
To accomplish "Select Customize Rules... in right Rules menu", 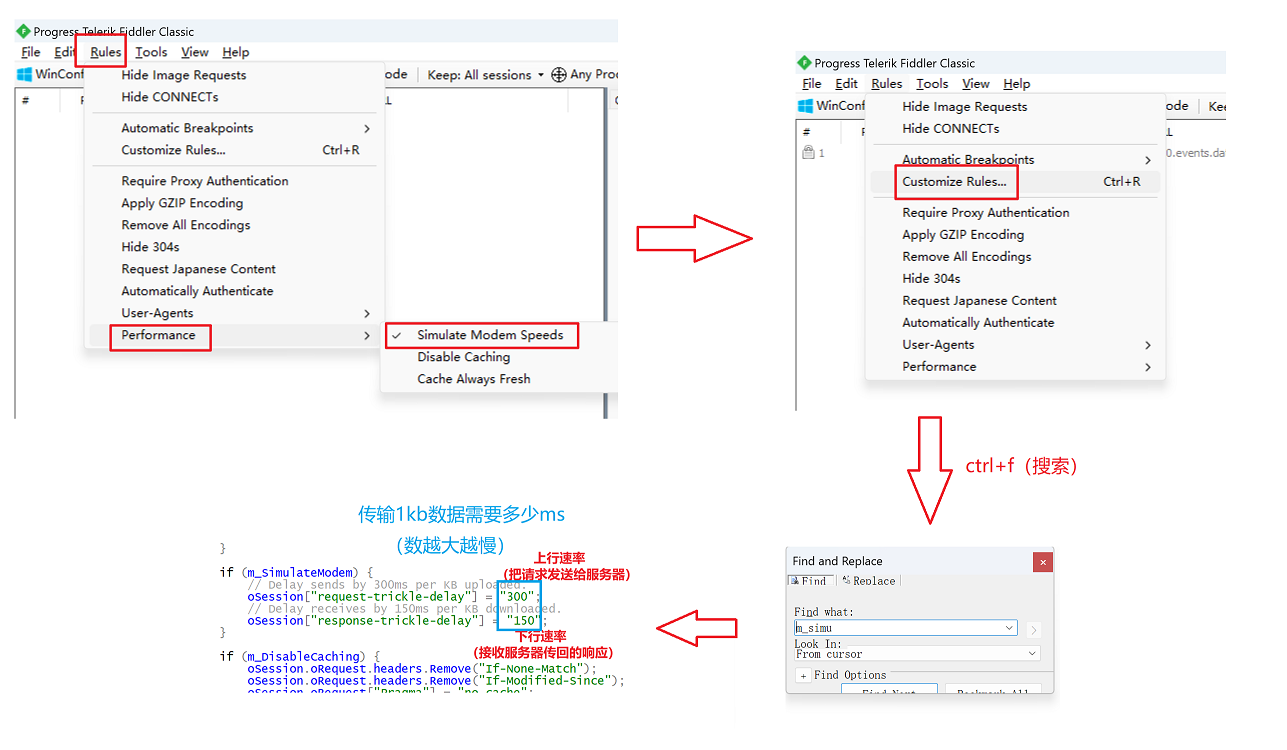I will click(x=954, y=182).
